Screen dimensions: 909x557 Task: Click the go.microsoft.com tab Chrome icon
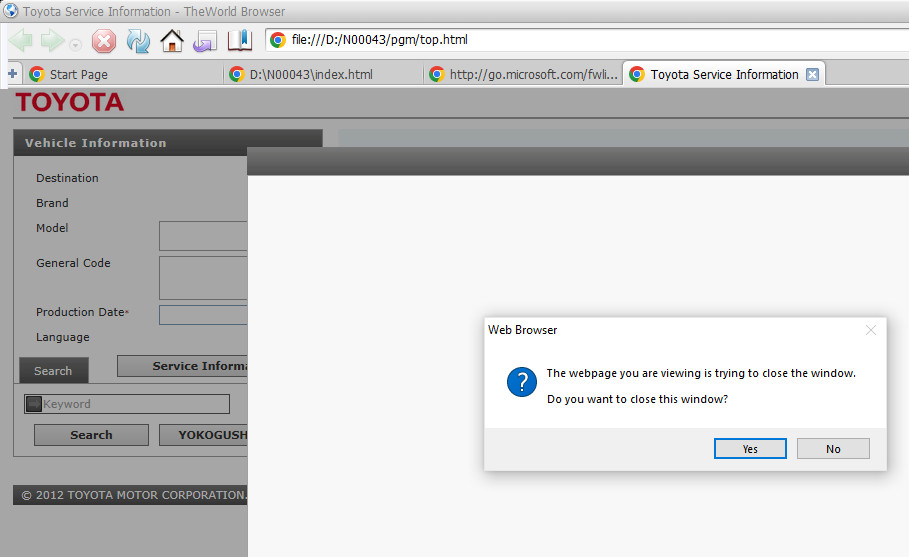(x=437, y=74)
